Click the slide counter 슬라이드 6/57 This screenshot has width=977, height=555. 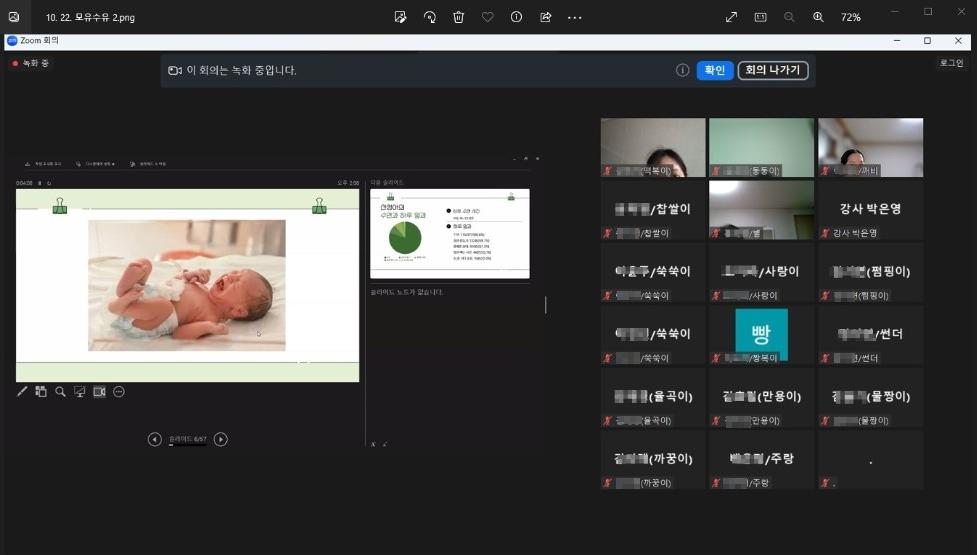[188, 439]
